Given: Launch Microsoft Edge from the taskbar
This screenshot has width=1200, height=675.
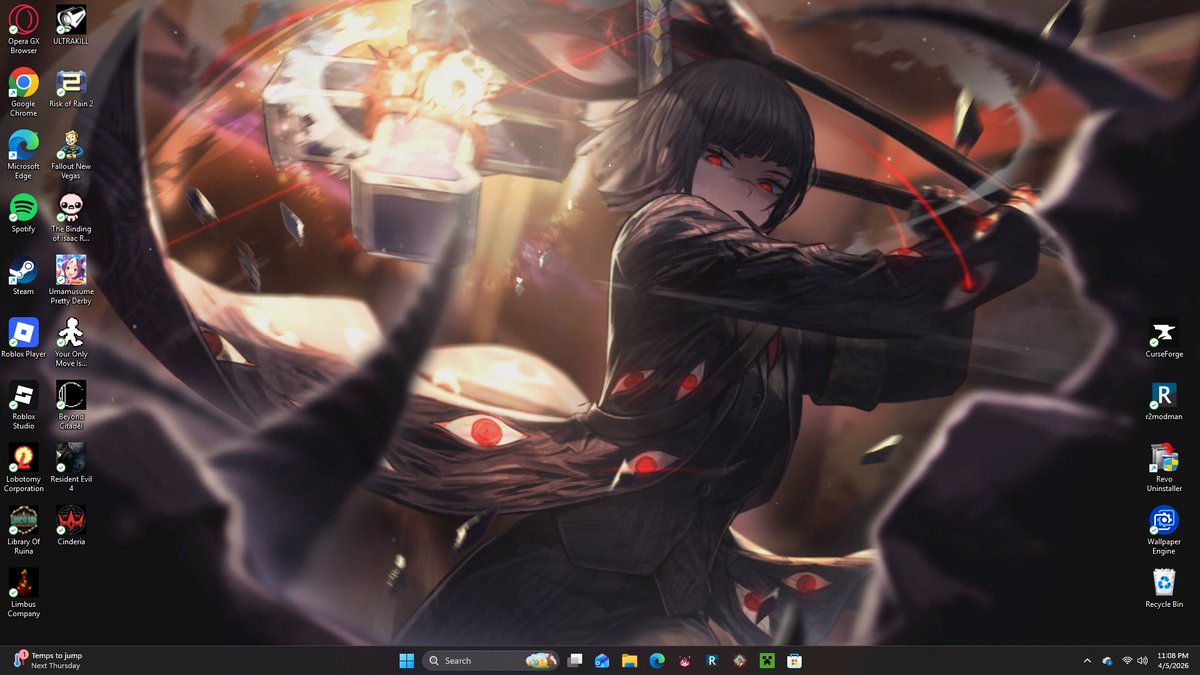Looking at the screenshot, I should point(657,660).
